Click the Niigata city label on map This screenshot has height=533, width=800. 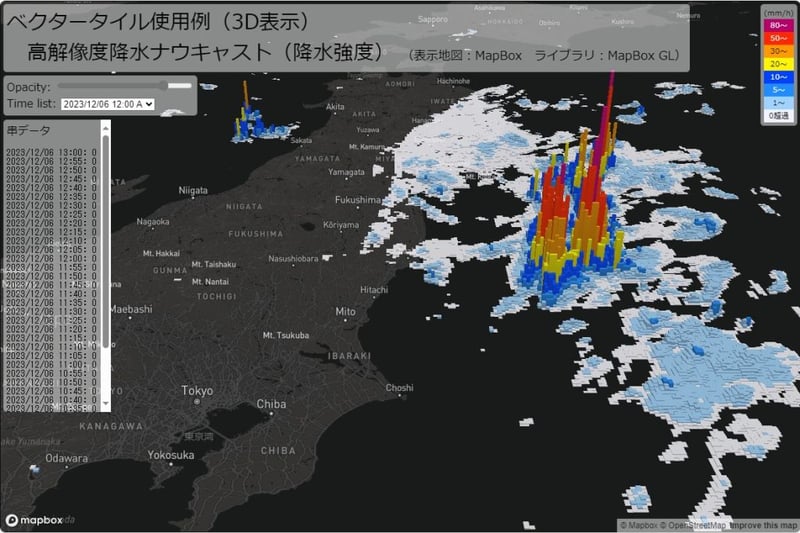[x=192, y=189]
